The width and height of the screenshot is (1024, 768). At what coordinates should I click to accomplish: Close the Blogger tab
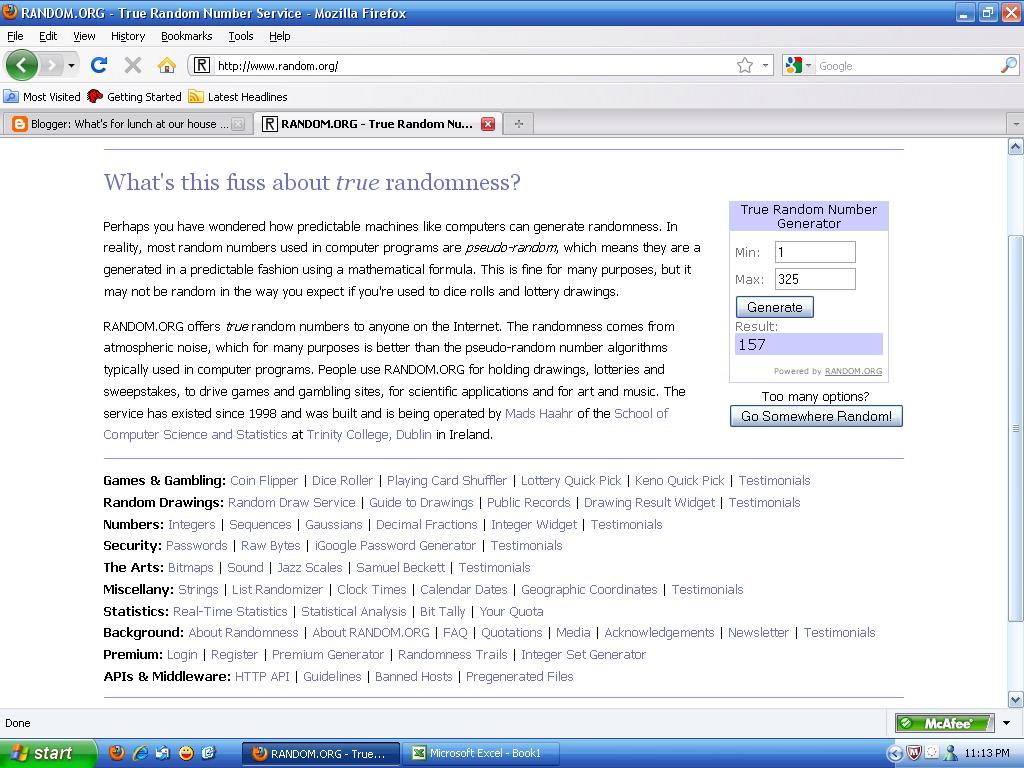point(238,123)
